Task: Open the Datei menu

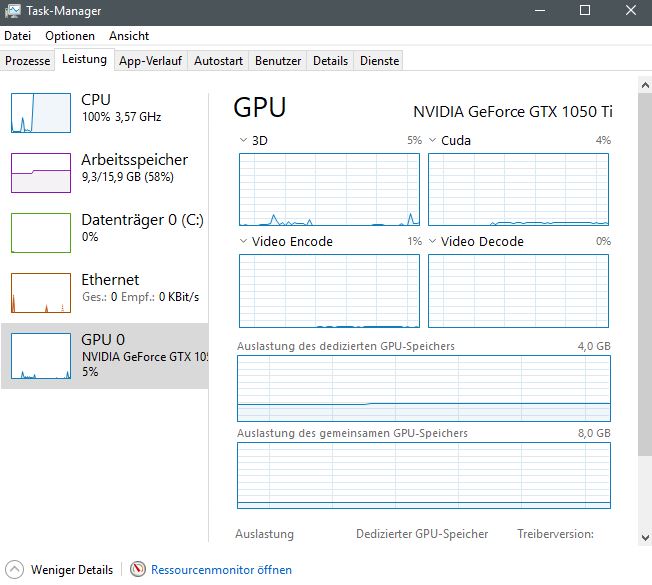Action: 18,35
